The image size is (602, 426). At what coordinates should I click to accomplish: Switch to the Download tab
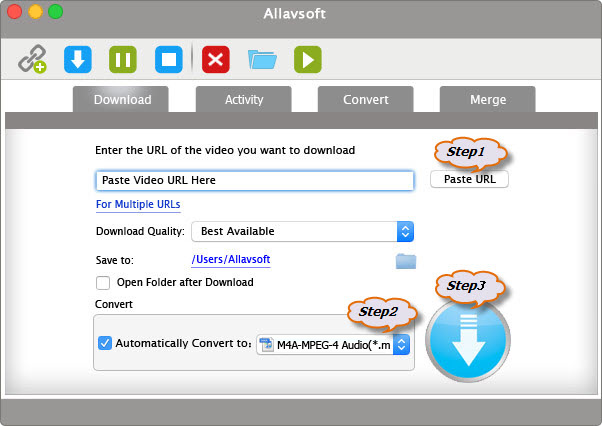click(121, 99)
